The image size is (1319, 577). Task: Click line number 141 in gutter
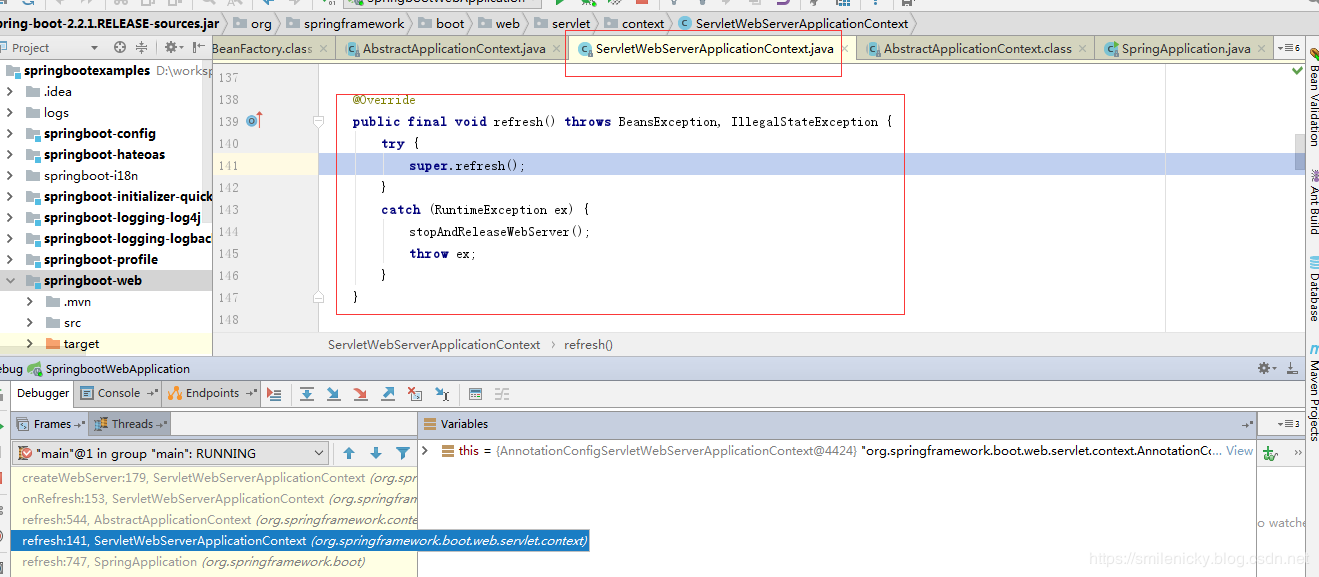(228, 165)
